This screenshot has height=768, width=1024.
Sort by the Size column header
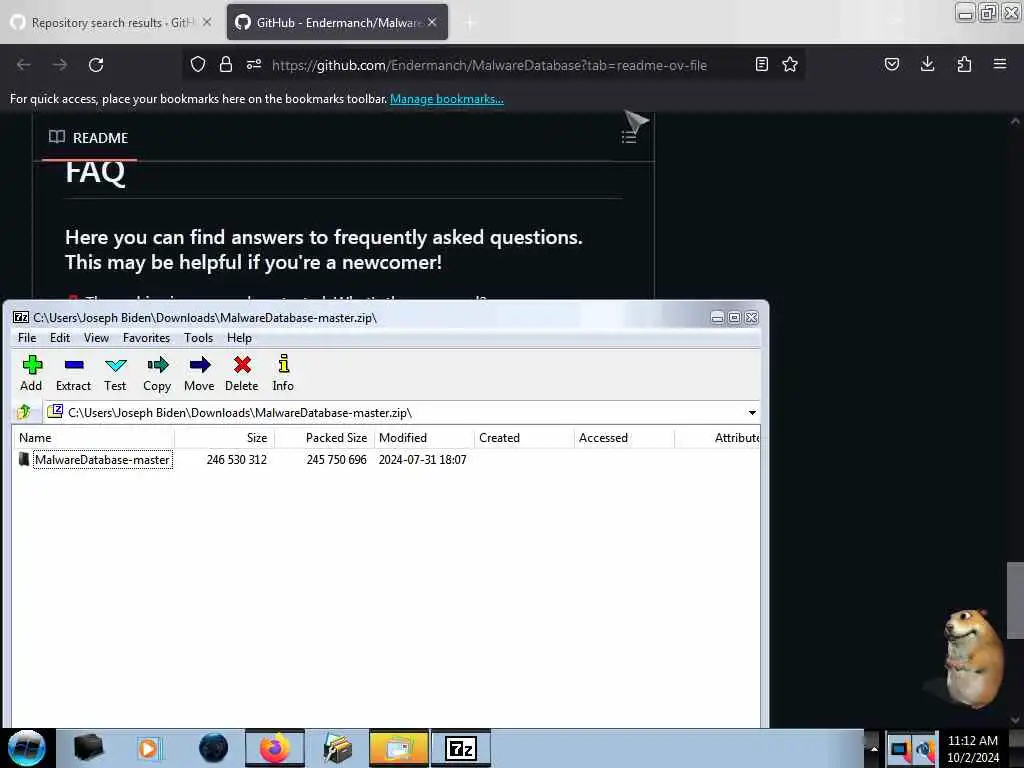224,438
